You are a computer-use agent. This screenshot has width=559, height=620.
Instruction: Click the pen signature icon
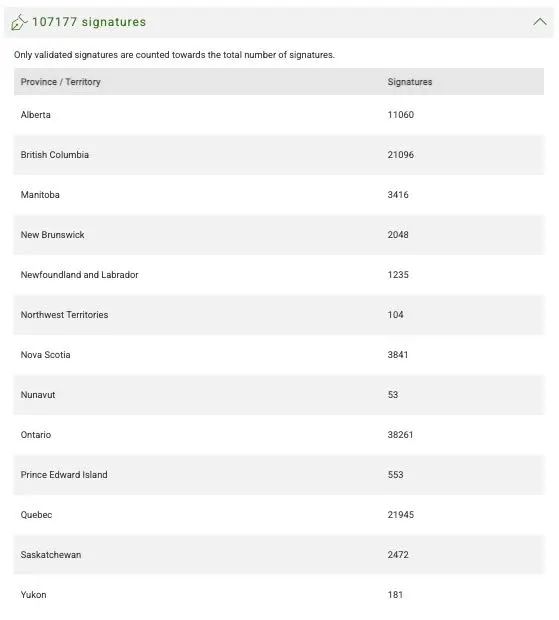(19, 22)
